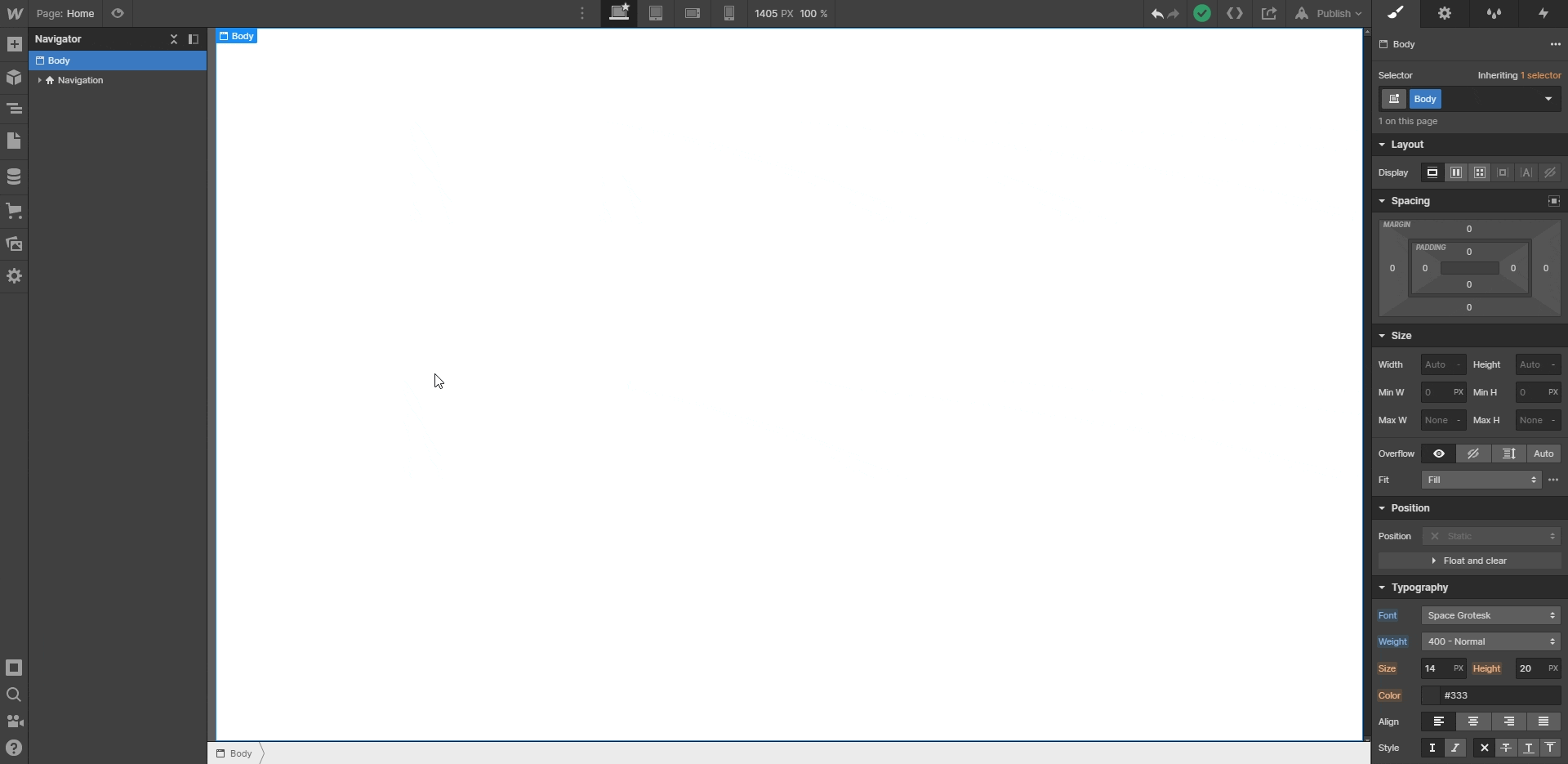Set Display to Block
Image resolution: width=1568 pixels, height=764 pixels.
click(1432, 172)
